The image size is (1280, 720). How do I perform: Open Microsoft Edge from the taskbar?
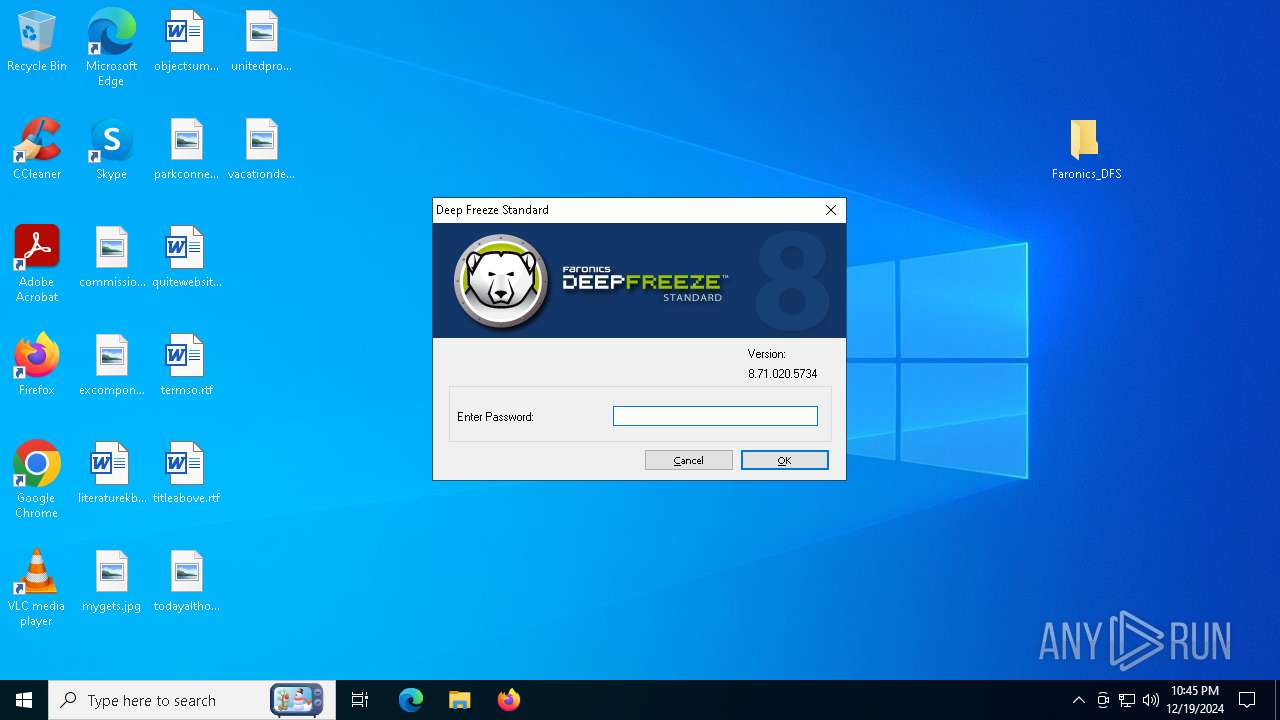(x=411, y=700)
